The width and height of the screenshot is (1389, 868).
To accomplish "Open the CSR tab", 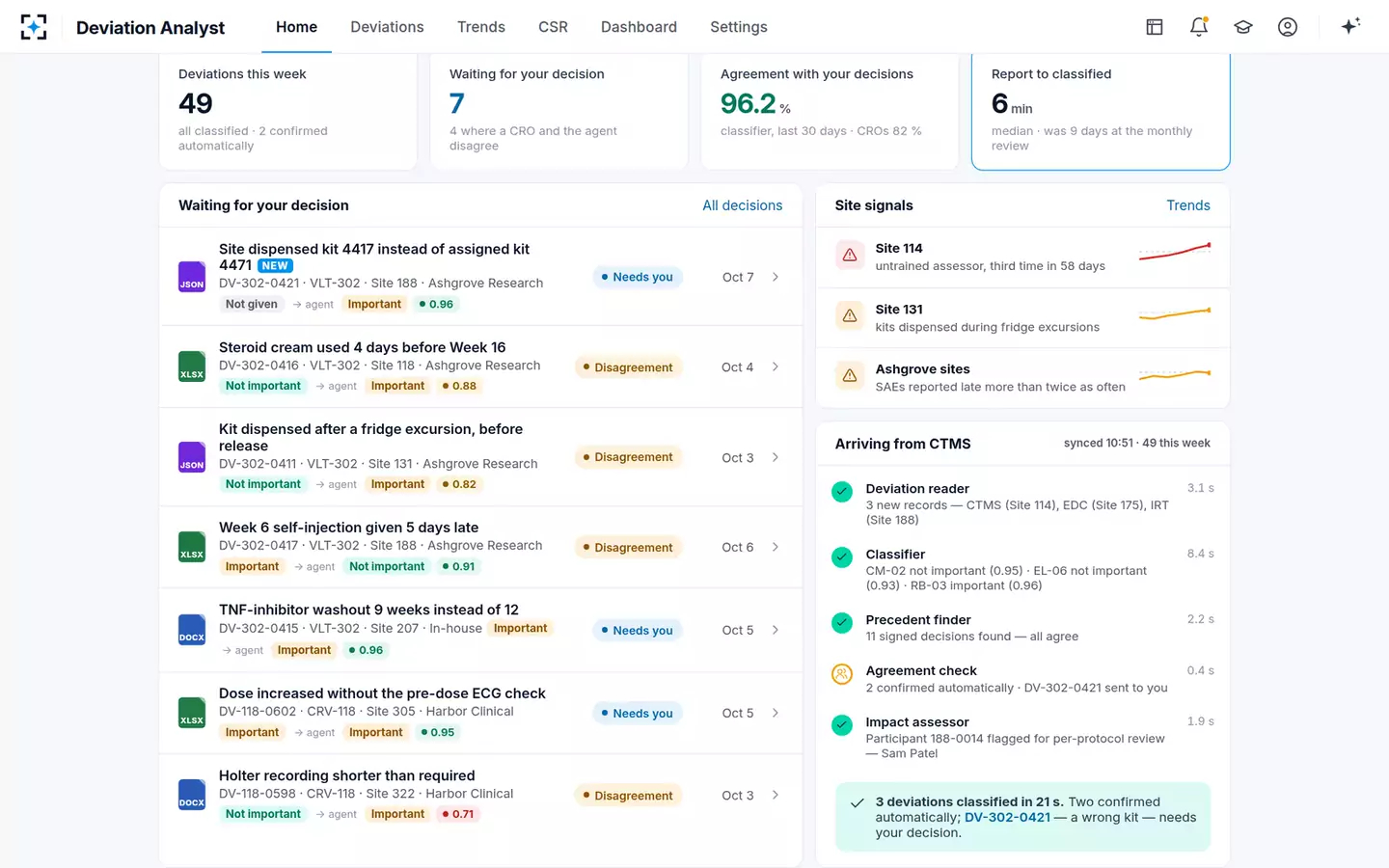I will pos(553,27).
